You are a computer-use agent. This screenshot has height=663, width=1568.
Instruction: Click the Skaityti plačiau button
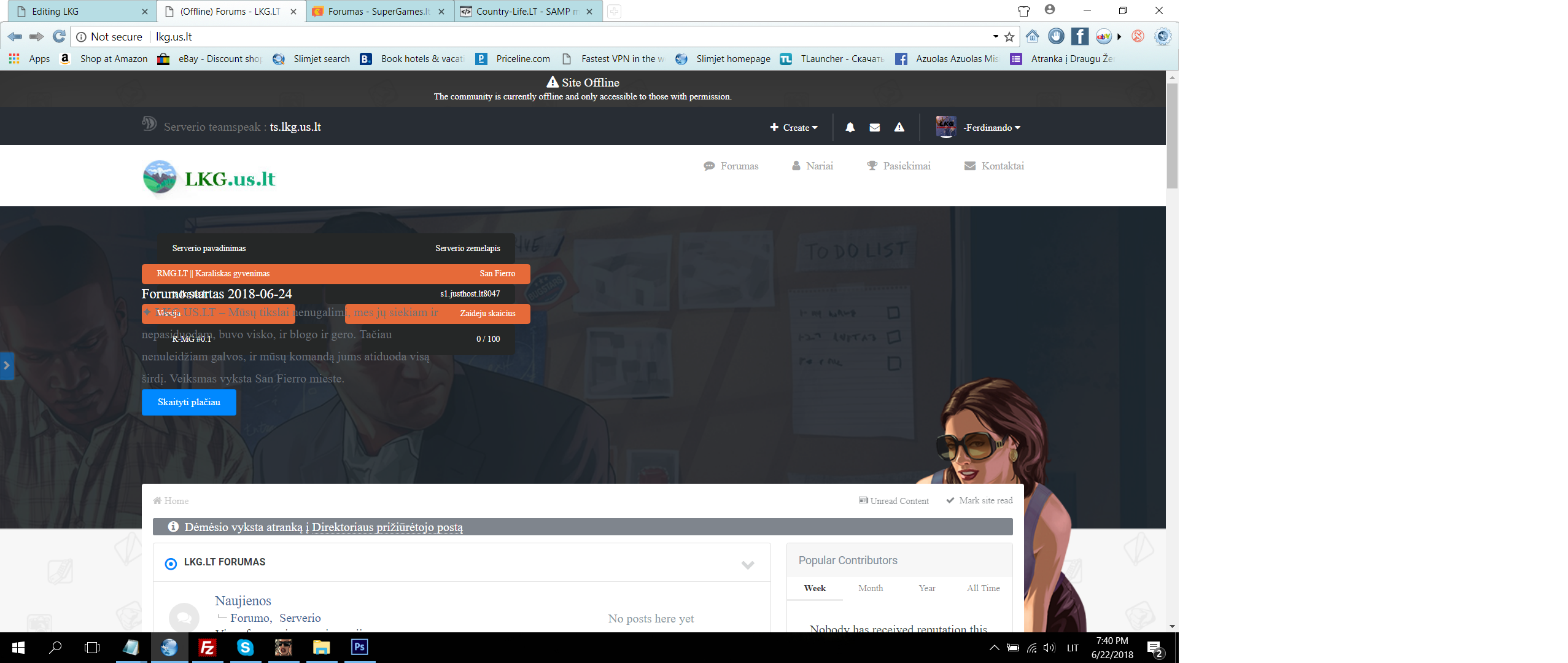[x=189, y=402]
